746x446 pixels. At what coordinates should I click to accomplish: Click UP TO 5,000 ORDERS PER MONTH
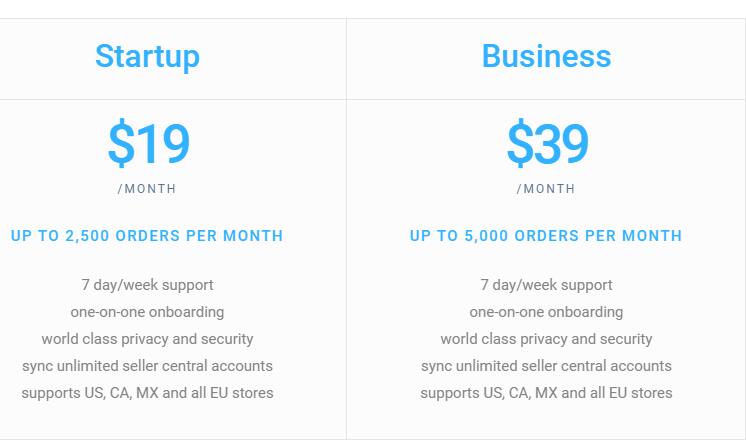point(546,236)
